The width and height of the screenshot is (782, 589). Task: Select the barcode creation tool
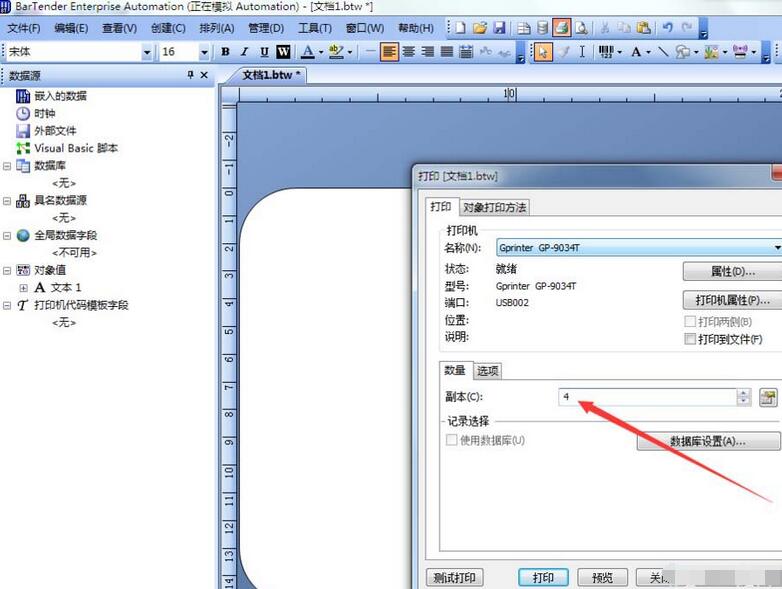tap(607, 52)
